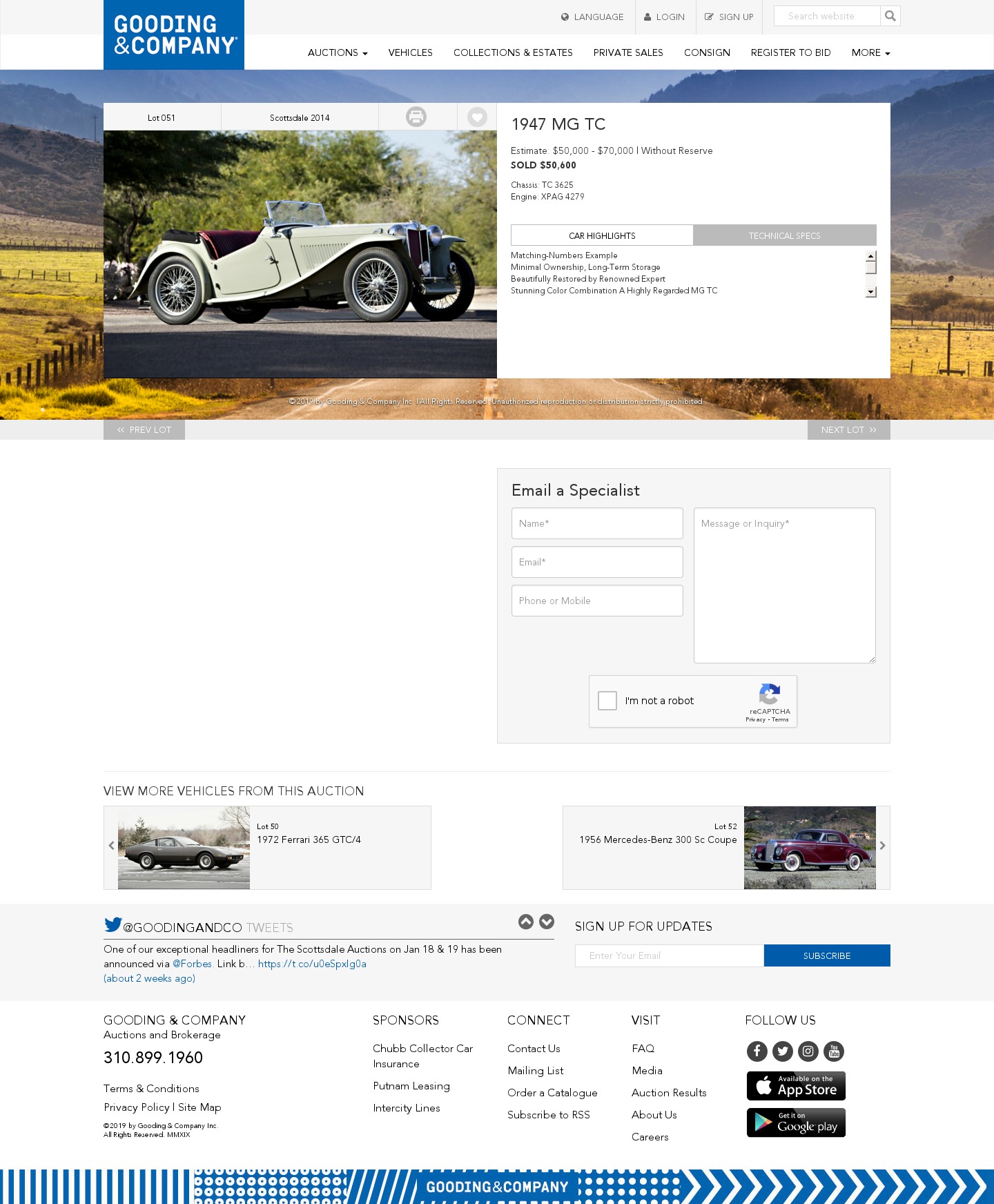Click the SUBSCRIBE button
The image size is (994, 1204).
click(x=827, y=955)
